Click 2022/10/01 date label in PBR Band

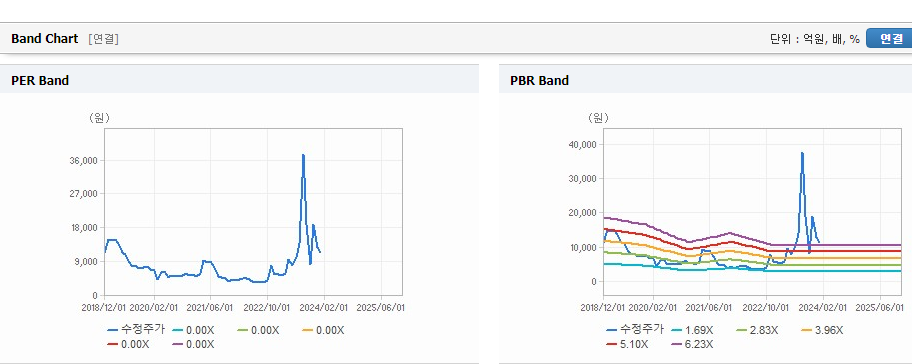click(766, 308)
